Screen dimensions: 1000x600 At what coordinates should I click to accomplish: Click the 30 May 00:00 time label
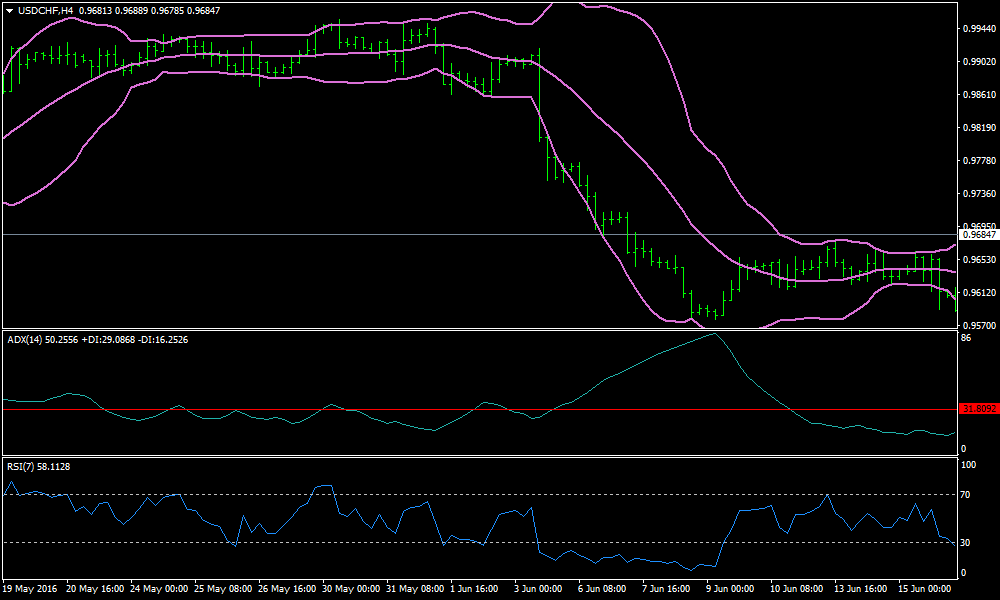pyautogui.click(x=351, y=590)
